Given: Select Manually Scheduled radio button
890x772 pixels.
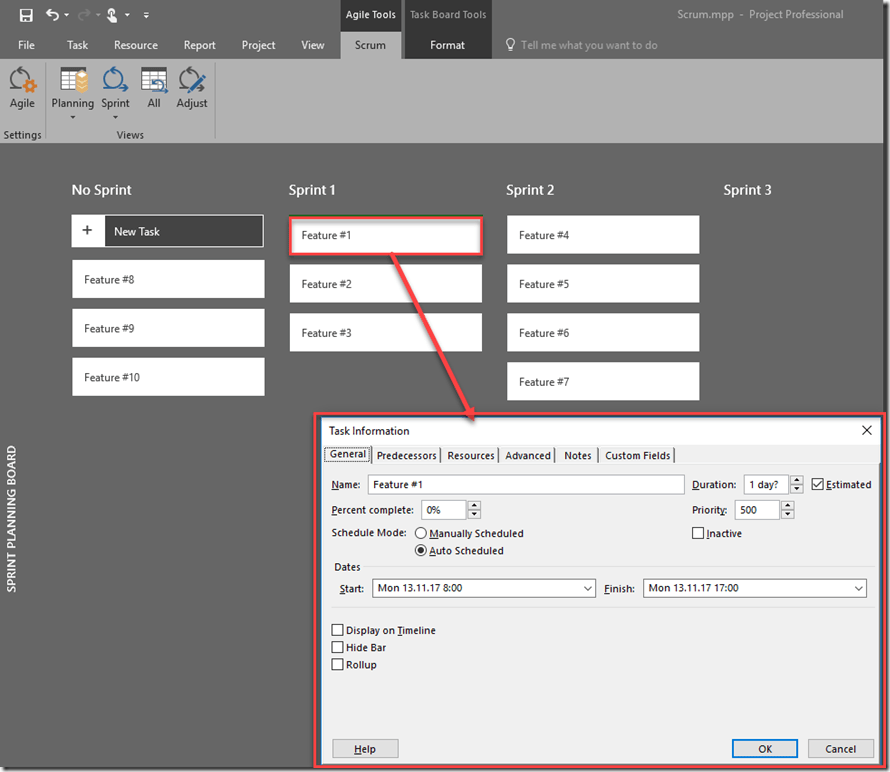Looking at the screenshot, I should (421, 533).
